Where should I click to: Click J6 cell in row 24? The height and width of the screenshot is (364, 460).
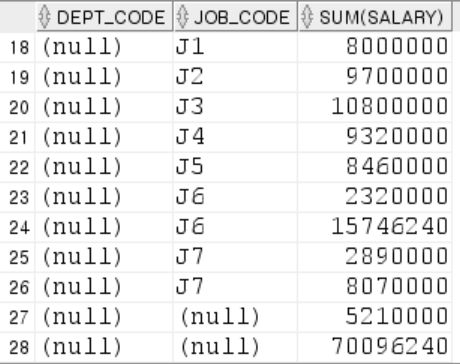click(x=235, y=227)
